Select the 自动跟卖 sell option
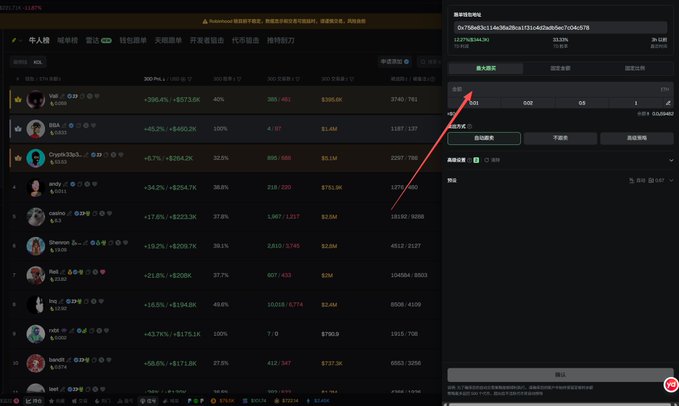 coord(484,138)
